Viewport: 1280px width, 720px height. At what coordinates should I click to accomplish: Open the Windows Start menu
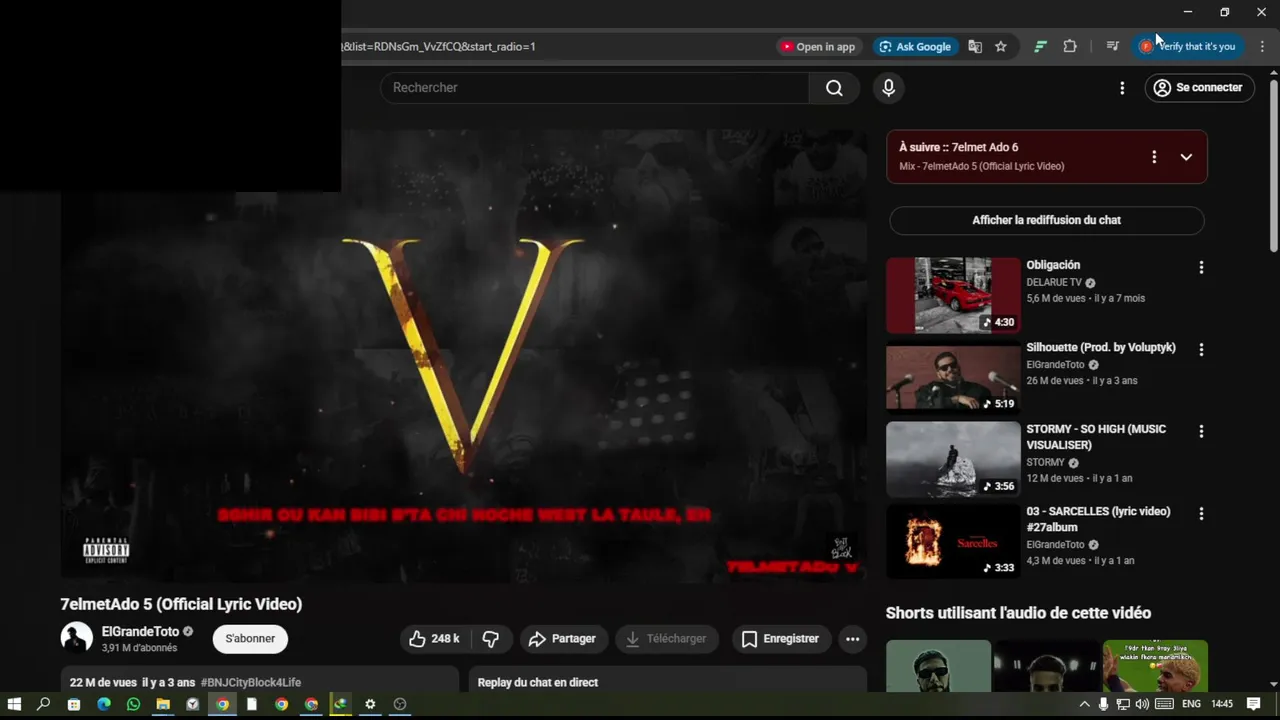14,704
